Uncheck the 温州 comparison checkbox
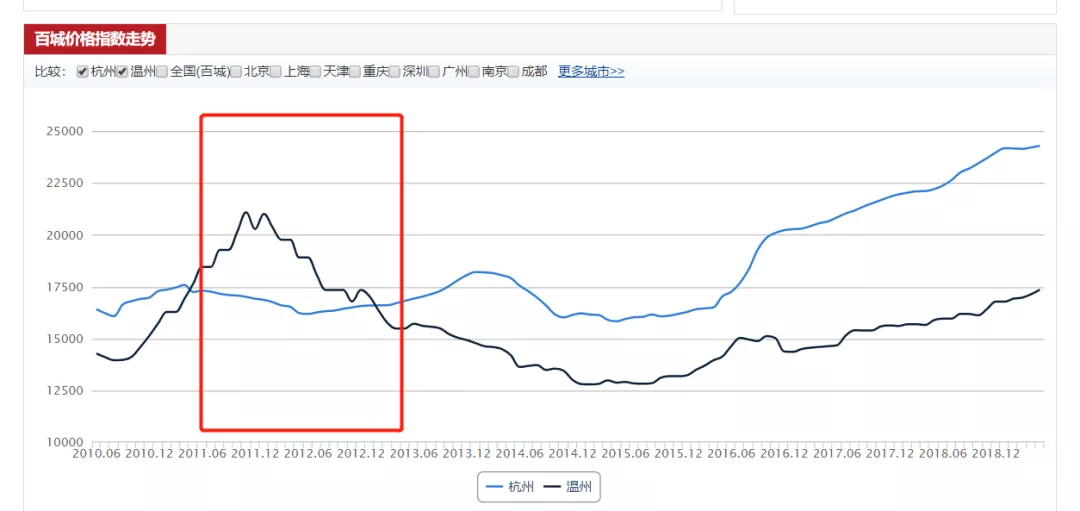The width and height of the screenshot is (1080, 511). pos(123,72)
